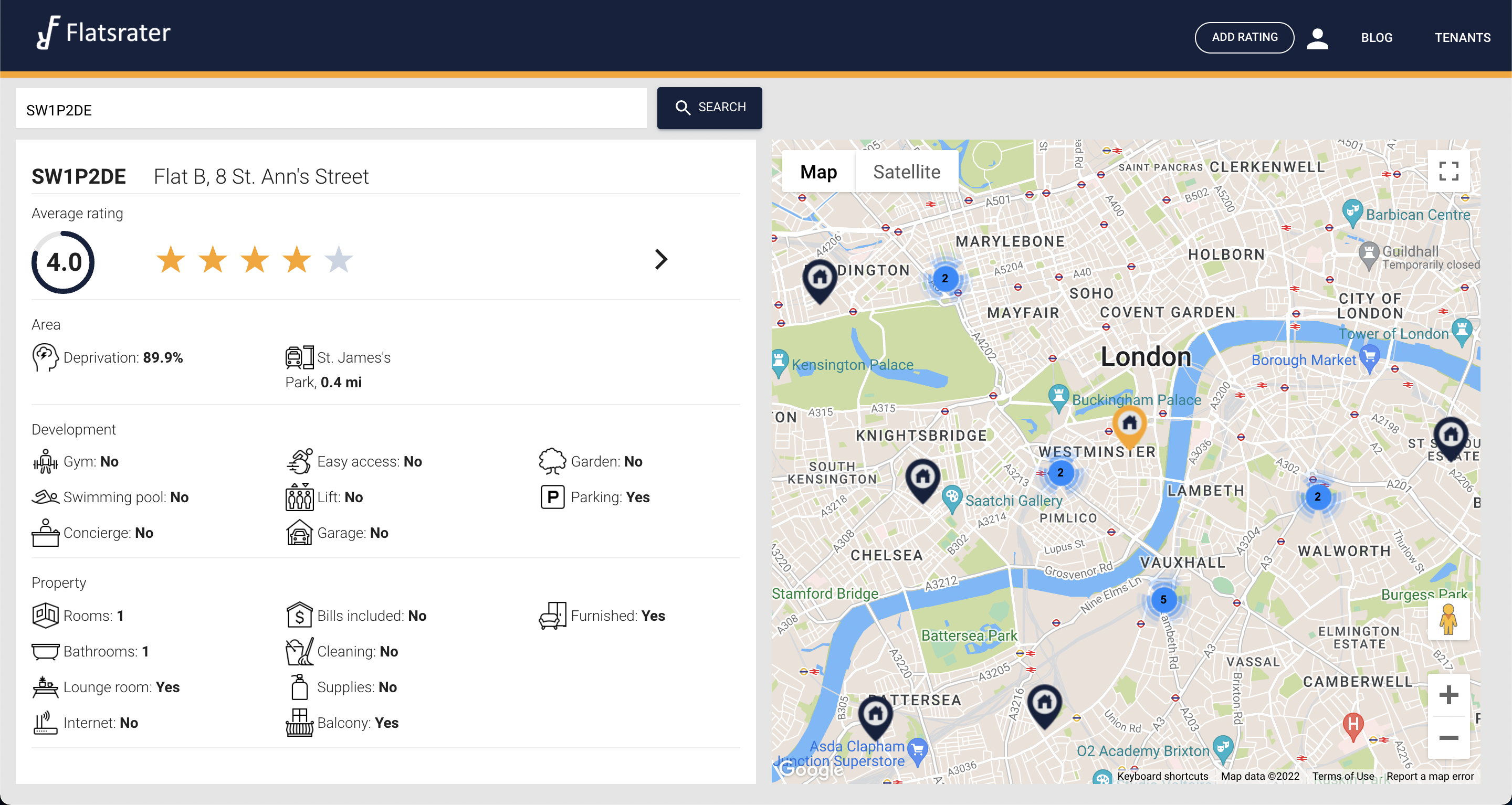Click the Saatchi Gallery marker
1512x805 pixels.
951,499
